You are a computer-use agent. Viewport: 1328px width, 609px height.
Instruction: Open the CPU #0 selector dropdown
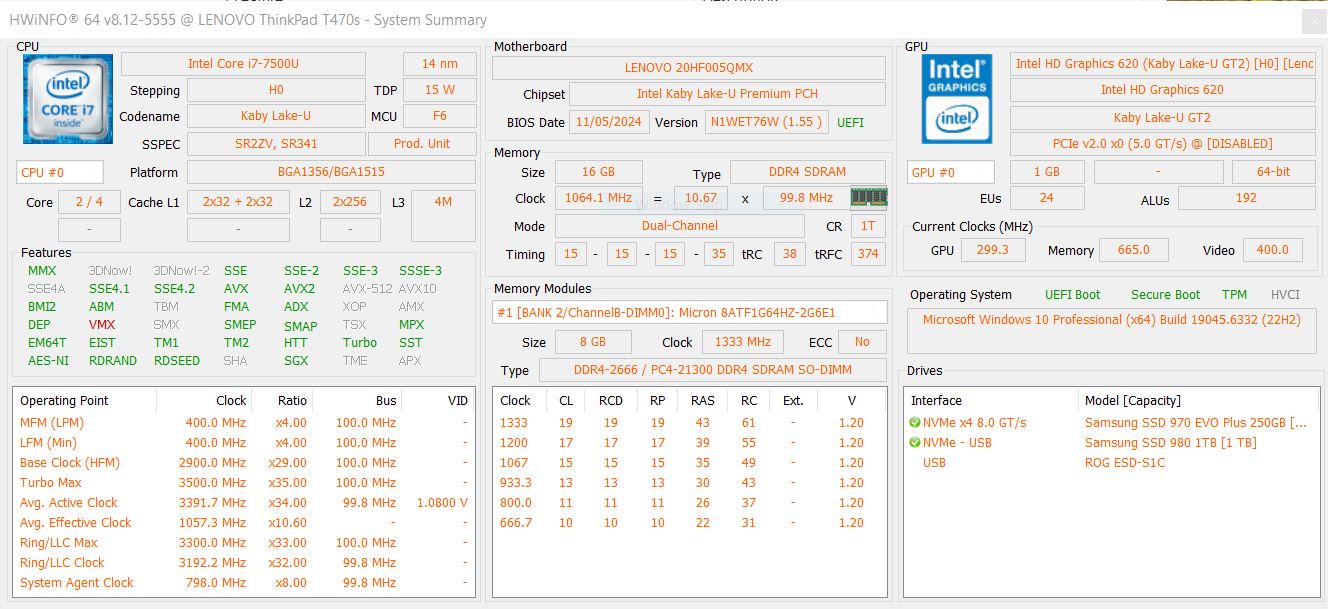[x=60, y=172]
